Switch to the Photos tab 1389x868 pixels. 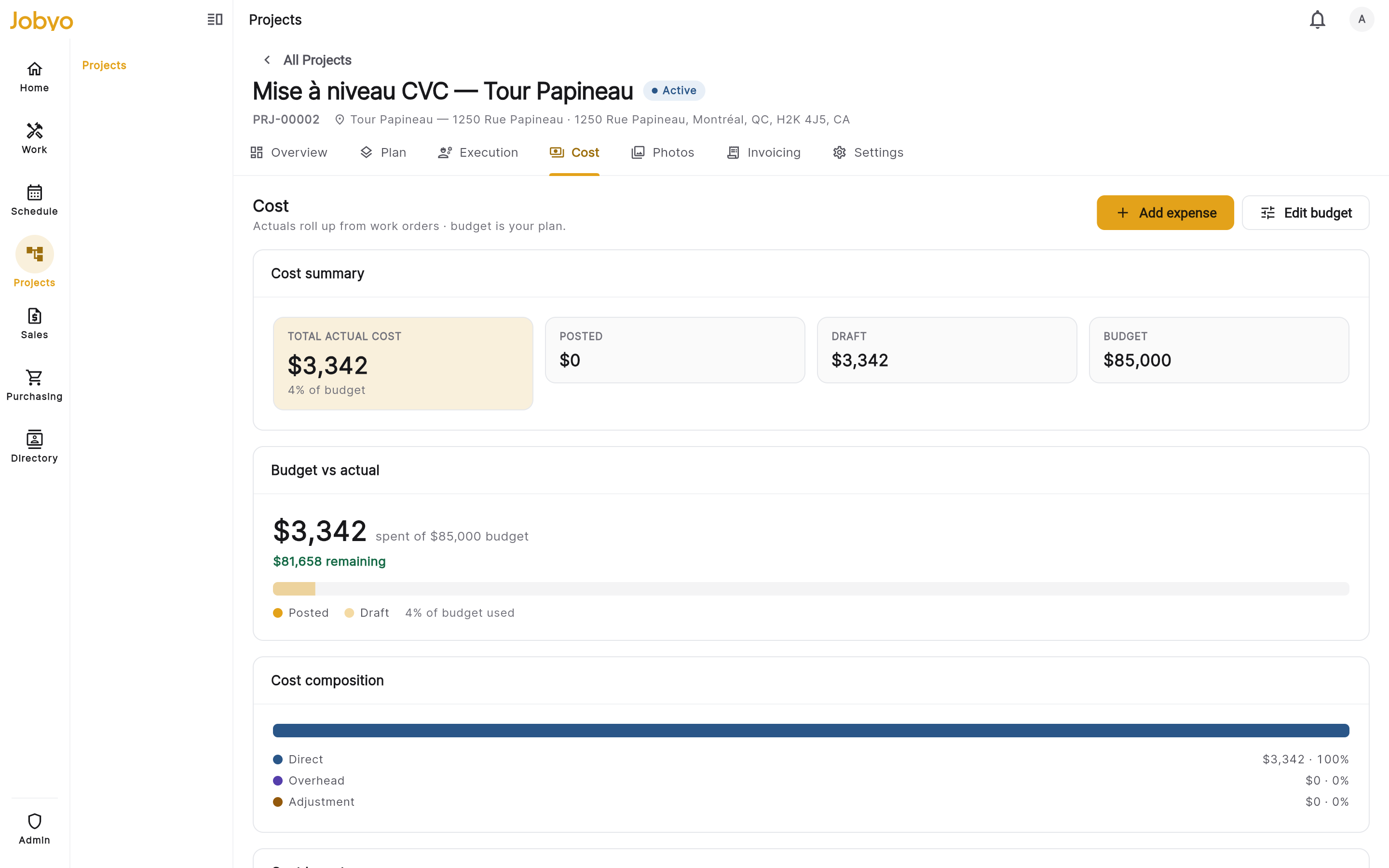[662, 152]
